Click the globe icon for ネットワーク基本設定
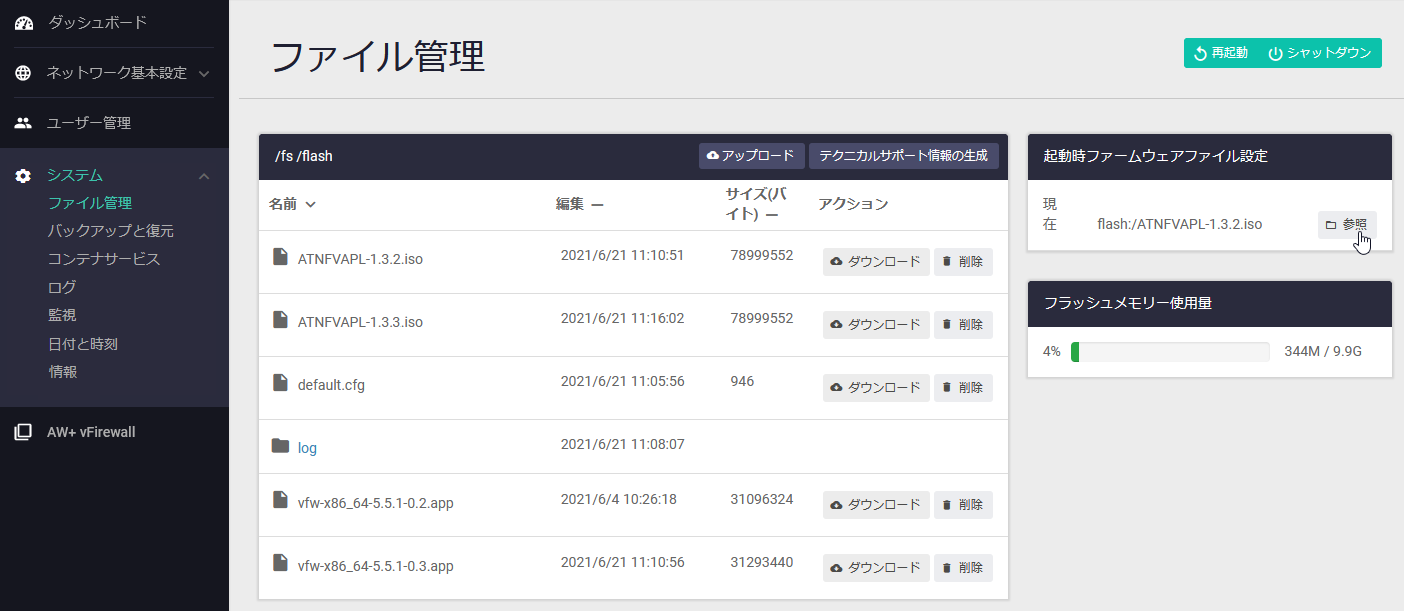The image size is (1404, 611). tap(23, 73)
